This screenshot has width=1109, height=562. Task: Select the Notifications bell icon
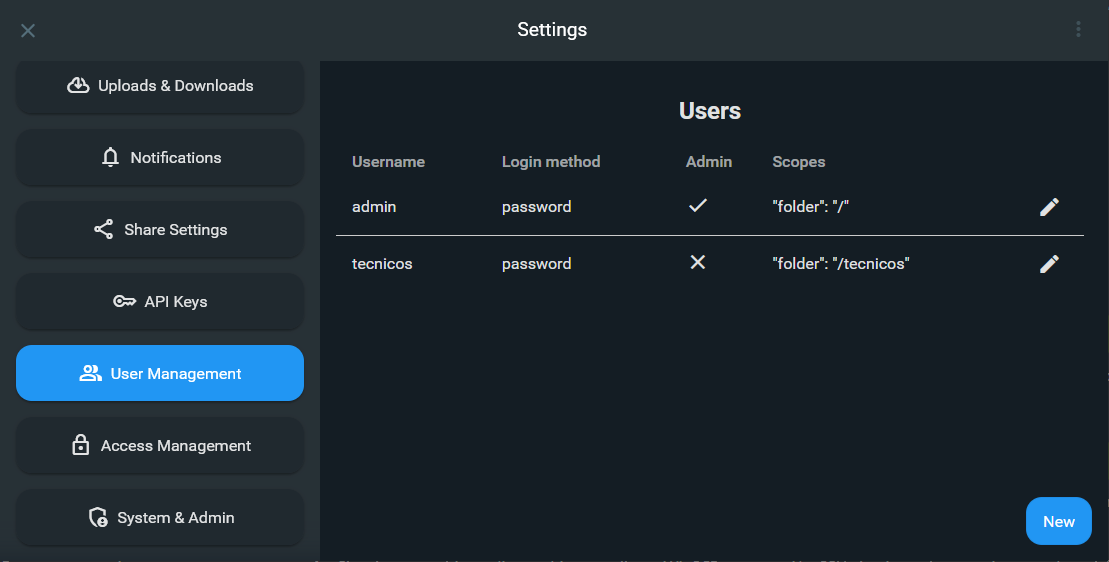click(111, 158)
